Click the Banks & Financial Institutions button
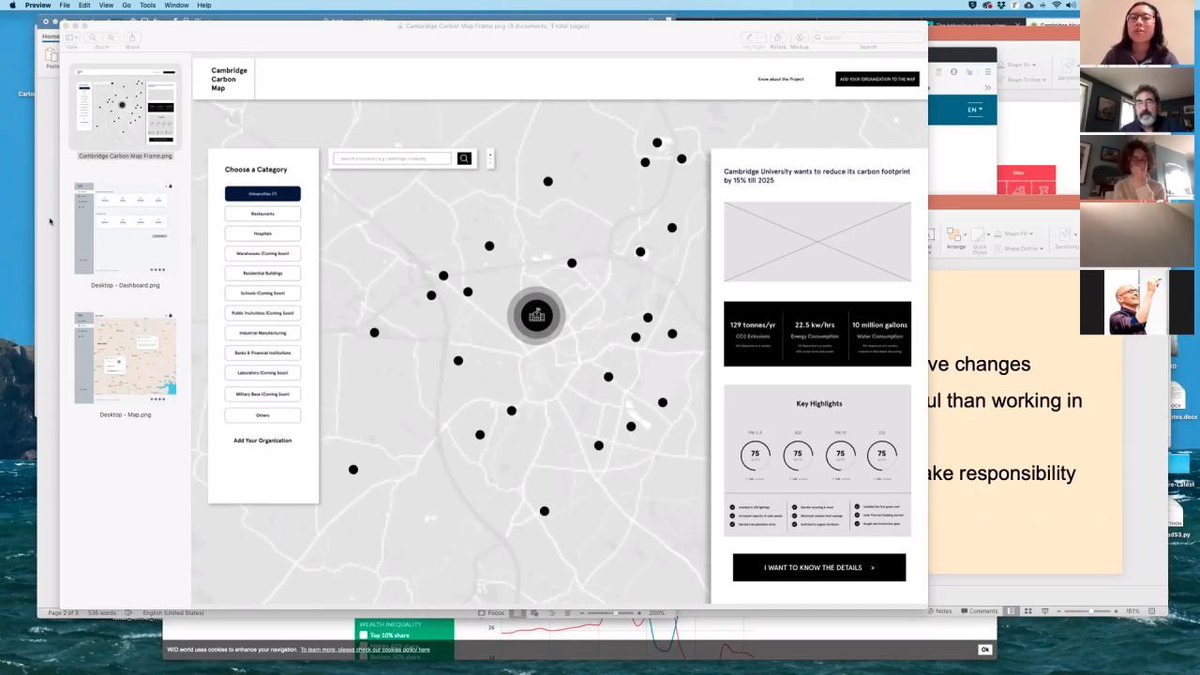Viewport: 1200px width, 675px height. (x=263, y=353)
